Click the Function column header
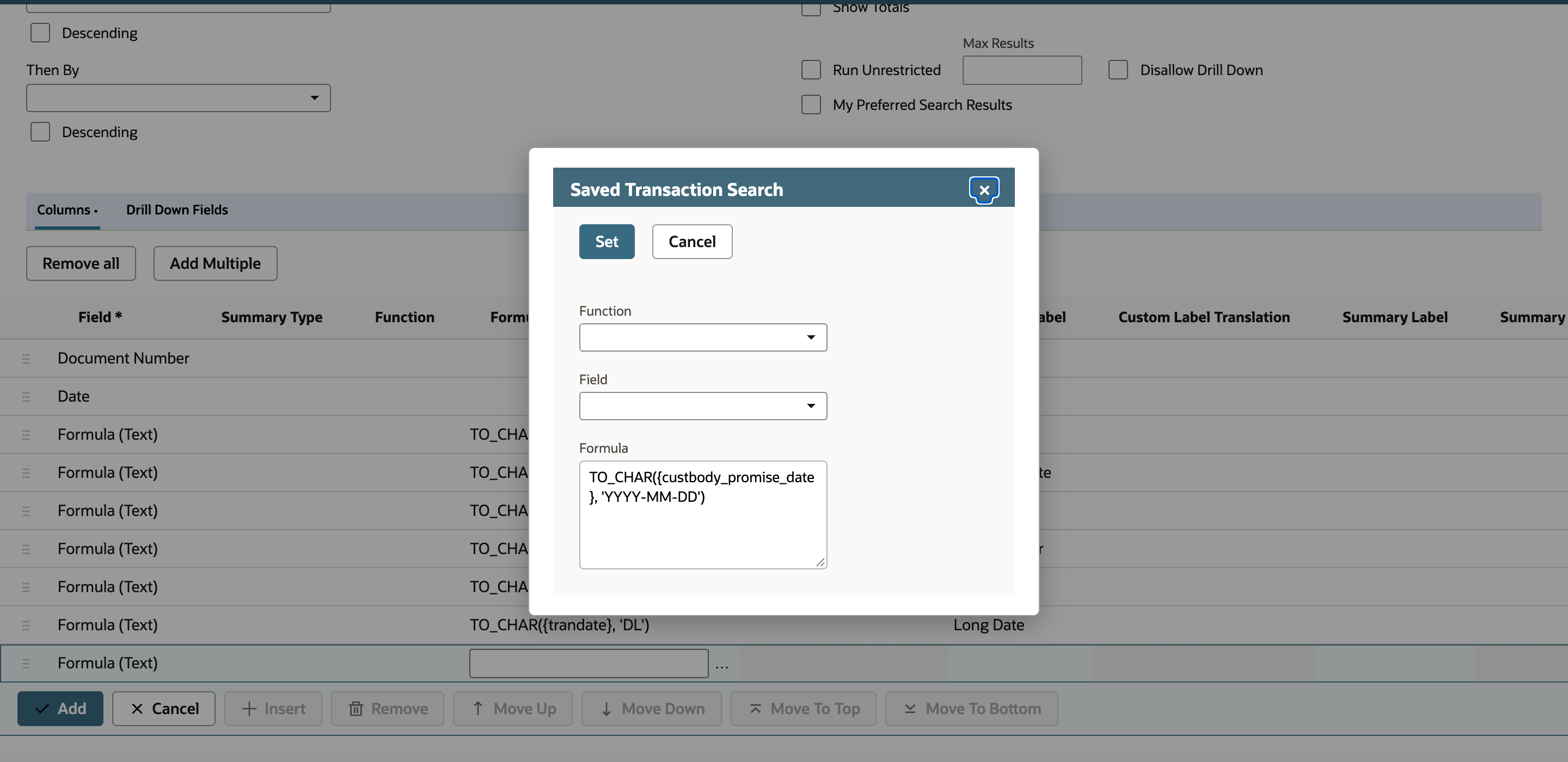 (x=405, y=317)
